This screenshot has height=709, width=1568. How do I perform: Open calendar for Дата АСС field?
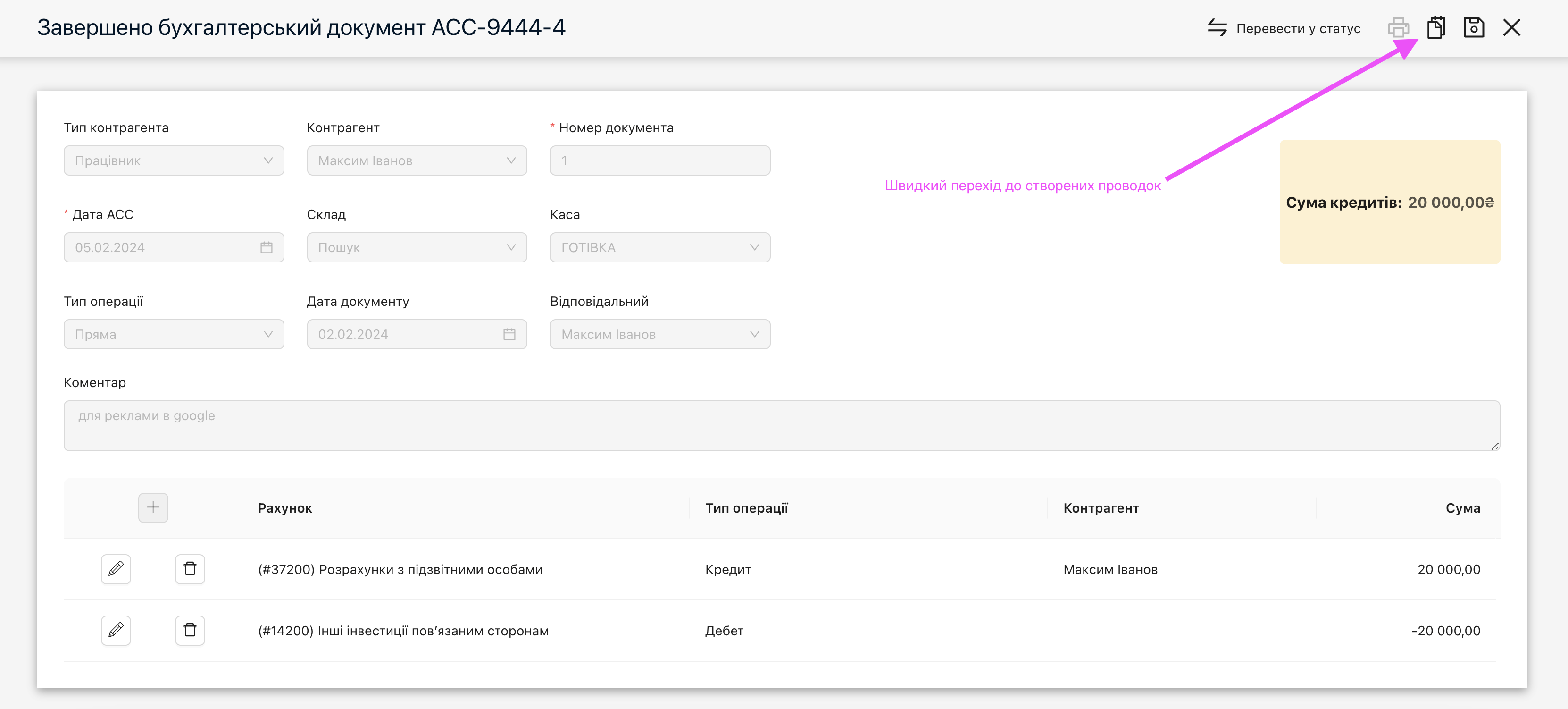266,247
